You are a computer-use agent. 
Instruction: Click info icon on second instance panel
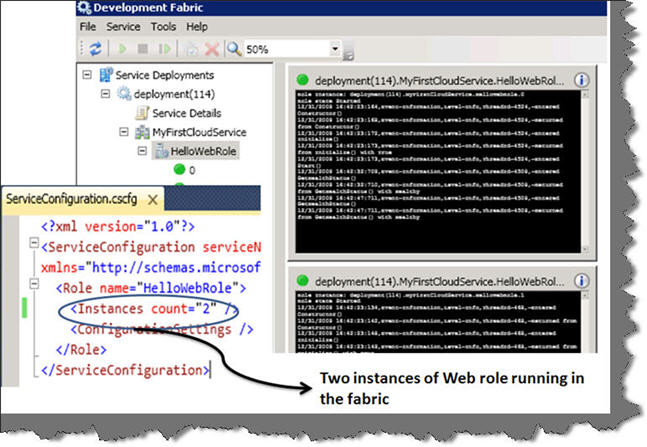tap(582, 281)
